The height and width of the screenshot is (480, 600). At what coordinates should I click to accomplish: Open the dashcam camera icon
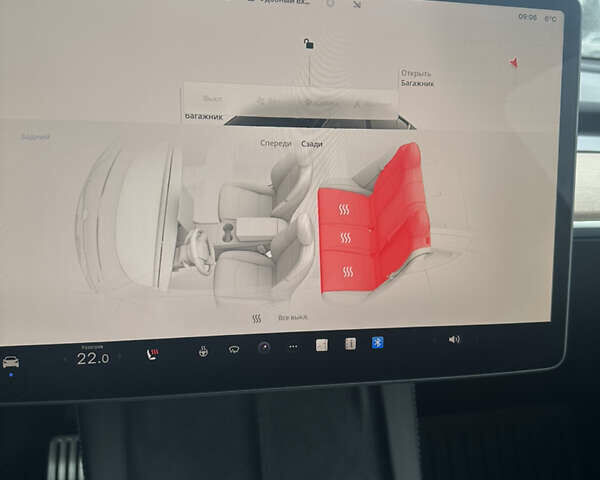[x=264, y=348]
